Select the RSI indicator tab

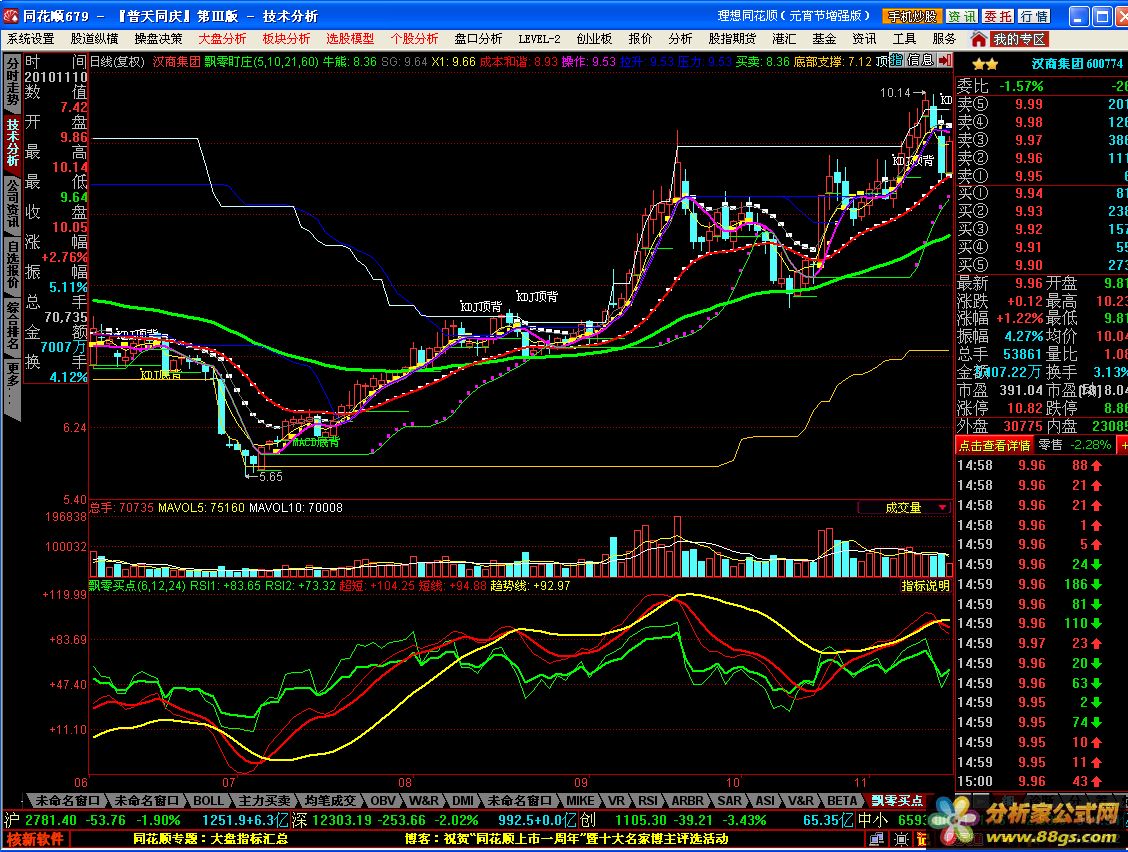[x=648, y=800]
